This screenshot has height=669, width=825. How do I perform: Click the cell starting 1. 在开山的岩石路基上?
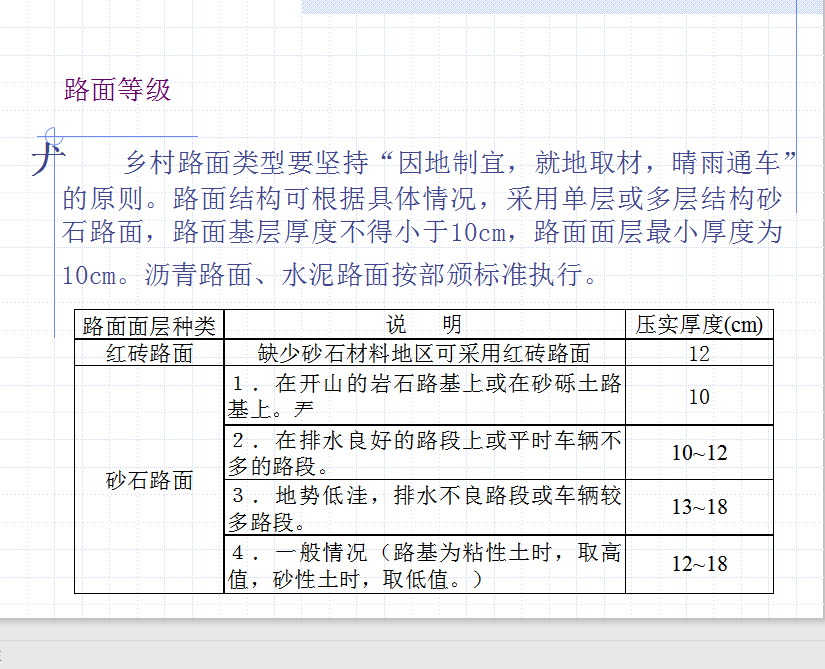pos(425,396)
